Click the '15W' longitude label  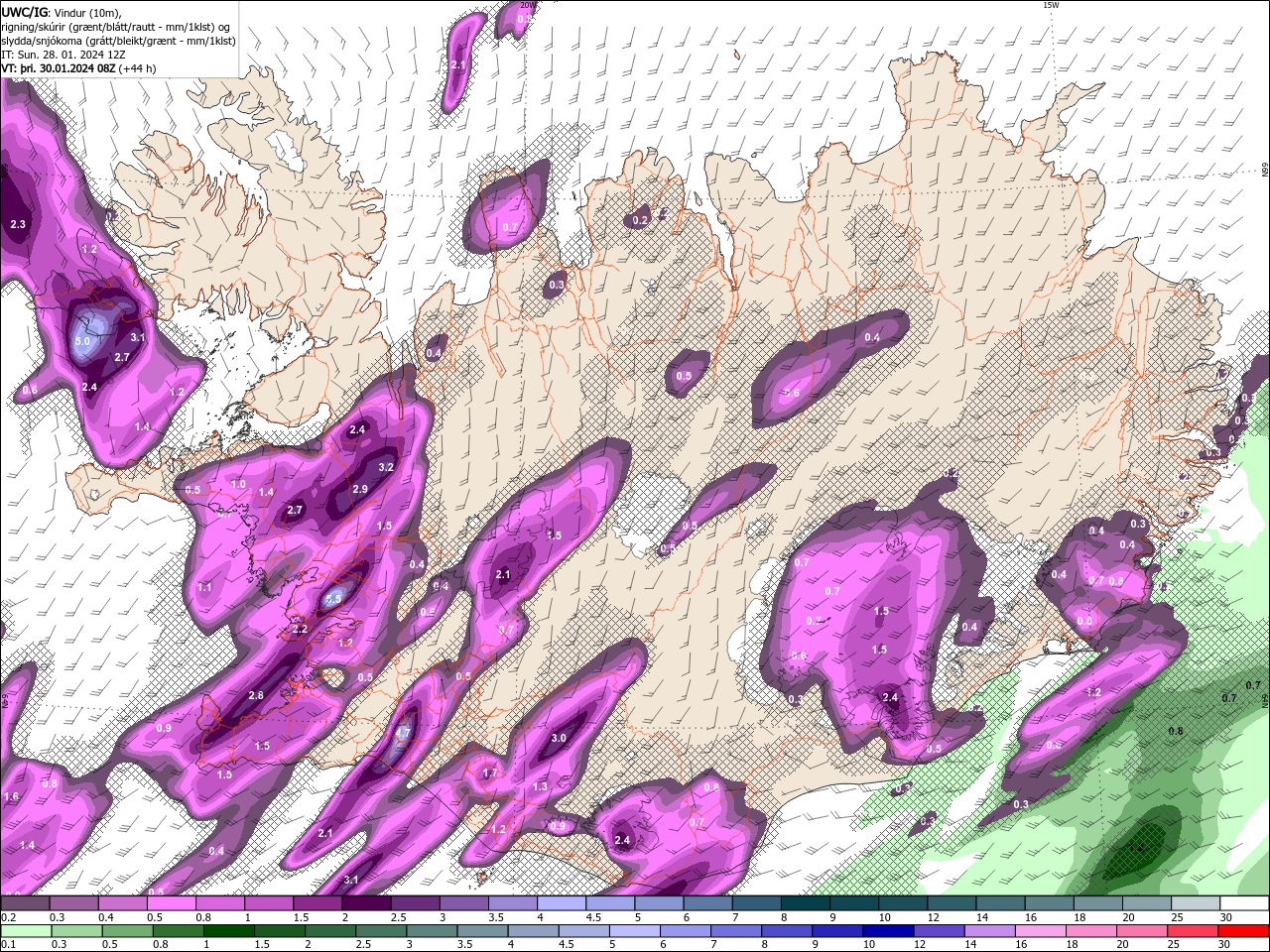(1051, 5)
